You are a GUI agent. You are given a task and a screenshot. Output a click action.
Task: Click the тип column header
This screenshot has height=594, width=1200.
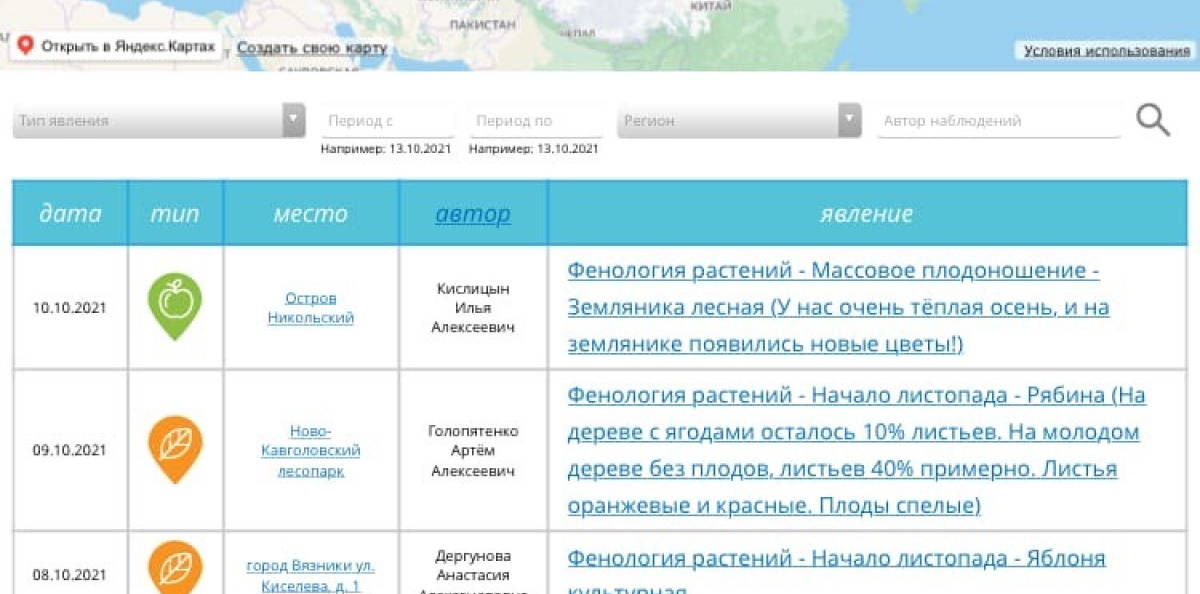point(175,213)
